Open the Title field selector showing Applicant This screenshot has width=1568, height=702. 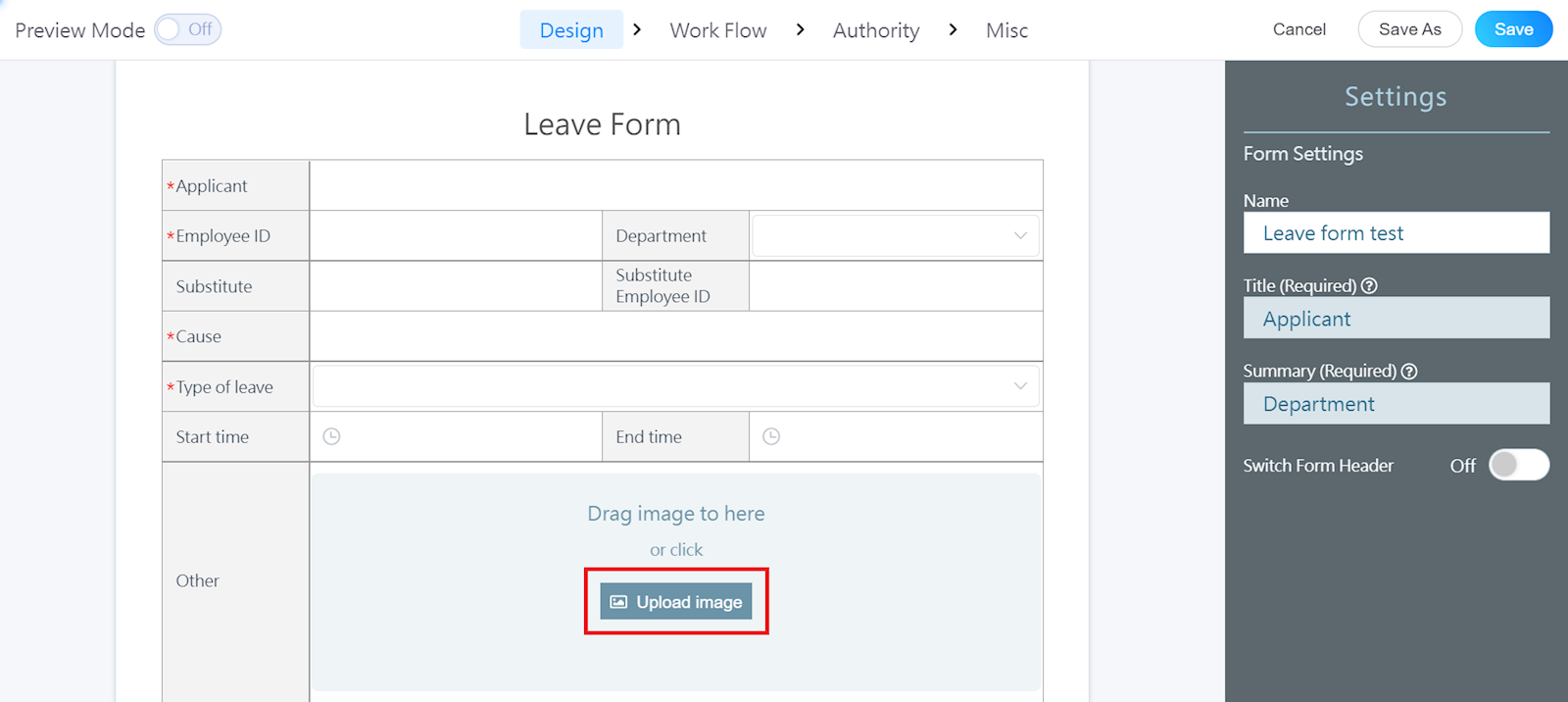(1396, 319)
